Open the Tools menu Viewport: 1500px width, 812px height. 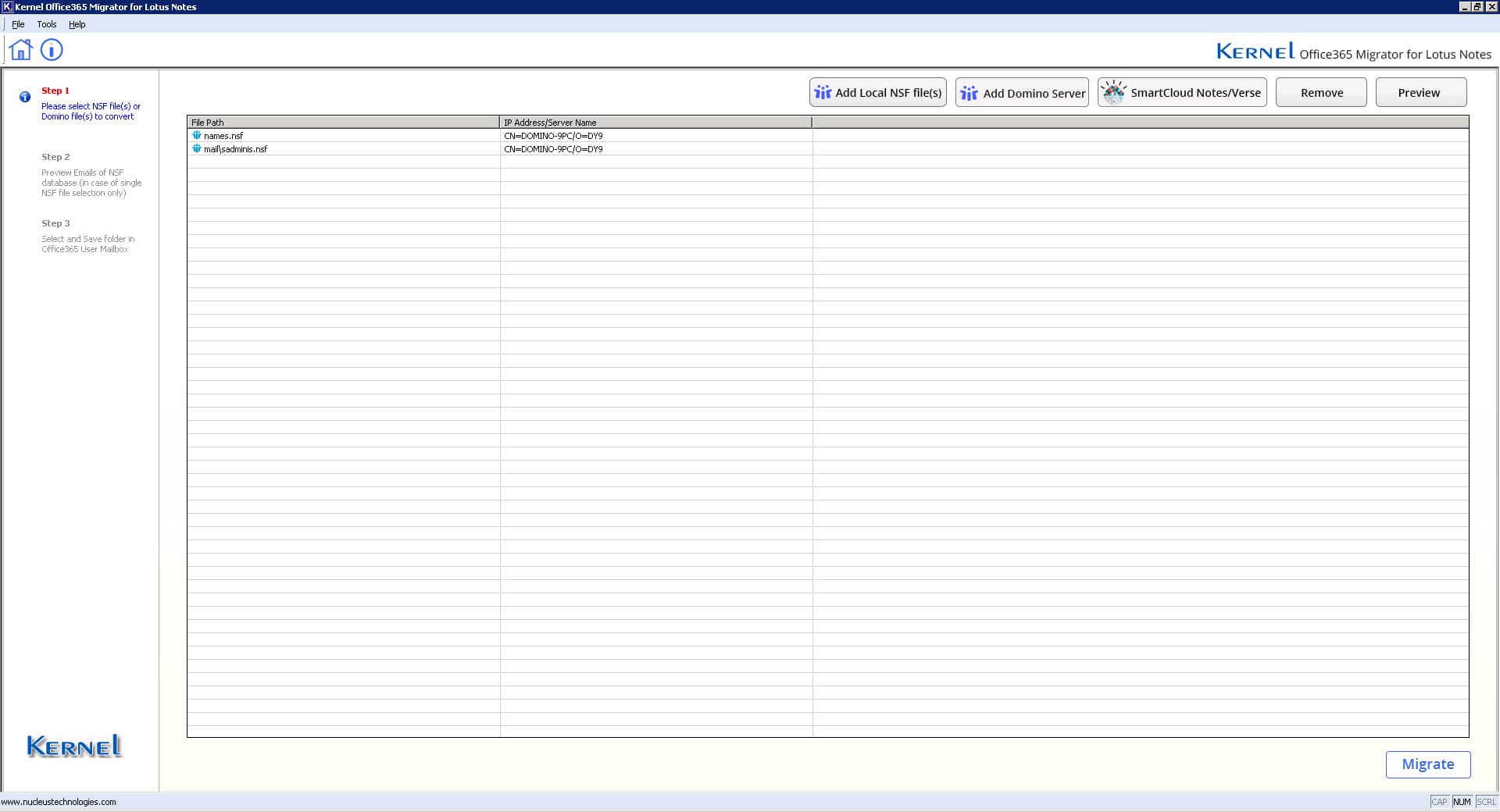point(47,24)
